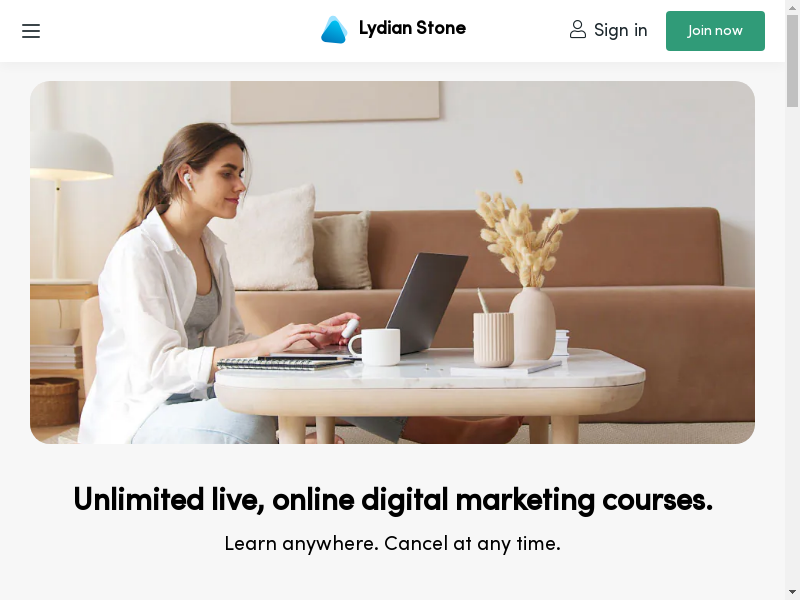800x600 pixels.
Task: Click the wicker basket in the photo
Action: 54,402
